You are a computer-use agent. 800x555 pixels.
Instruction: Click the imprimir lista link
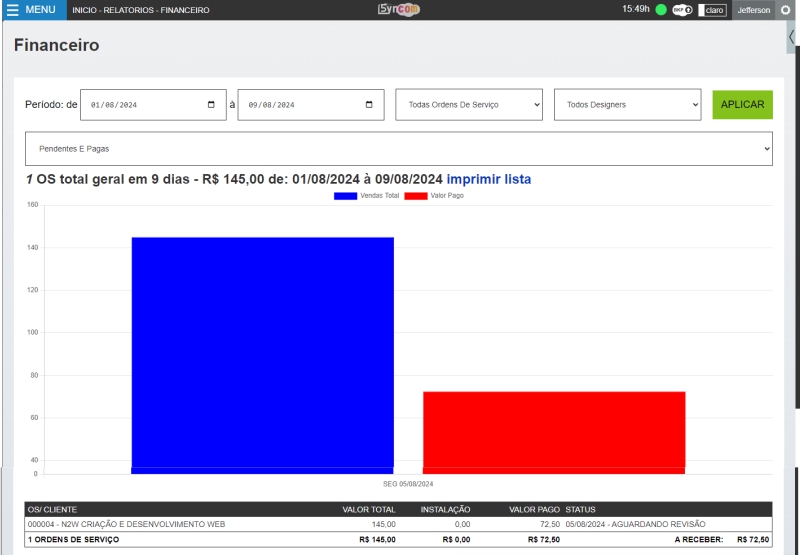pyautogui.click(x=489, y=179)
